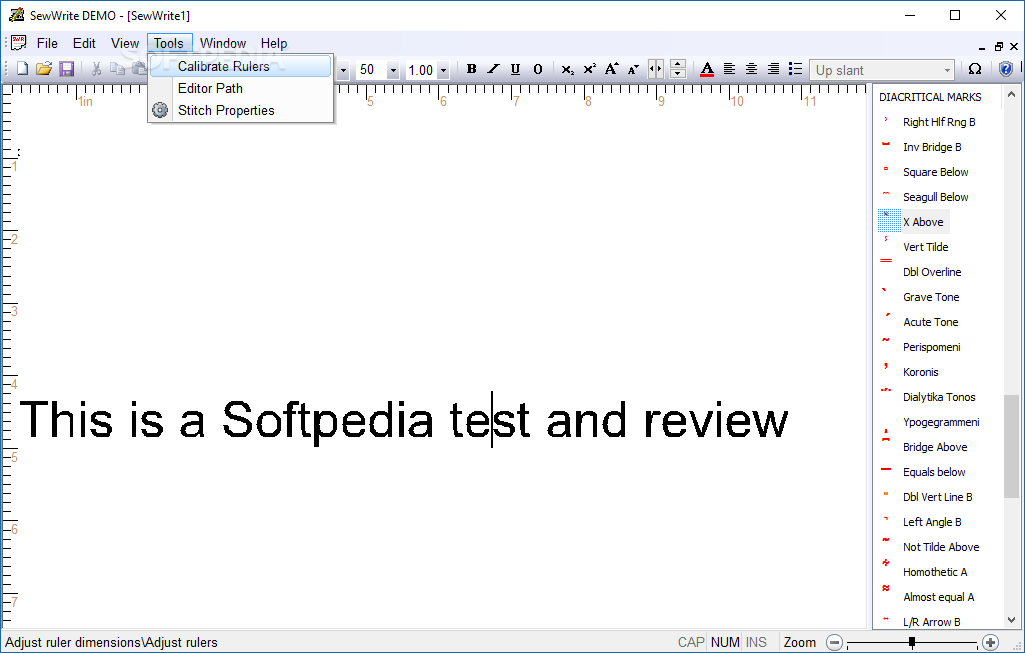Click the New document icon

[22, 69]
